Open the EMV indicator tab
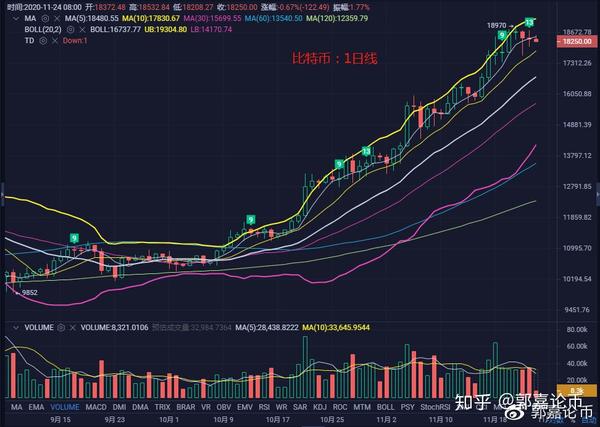This screenshot has width=600, height=427. tap(245, 407)
